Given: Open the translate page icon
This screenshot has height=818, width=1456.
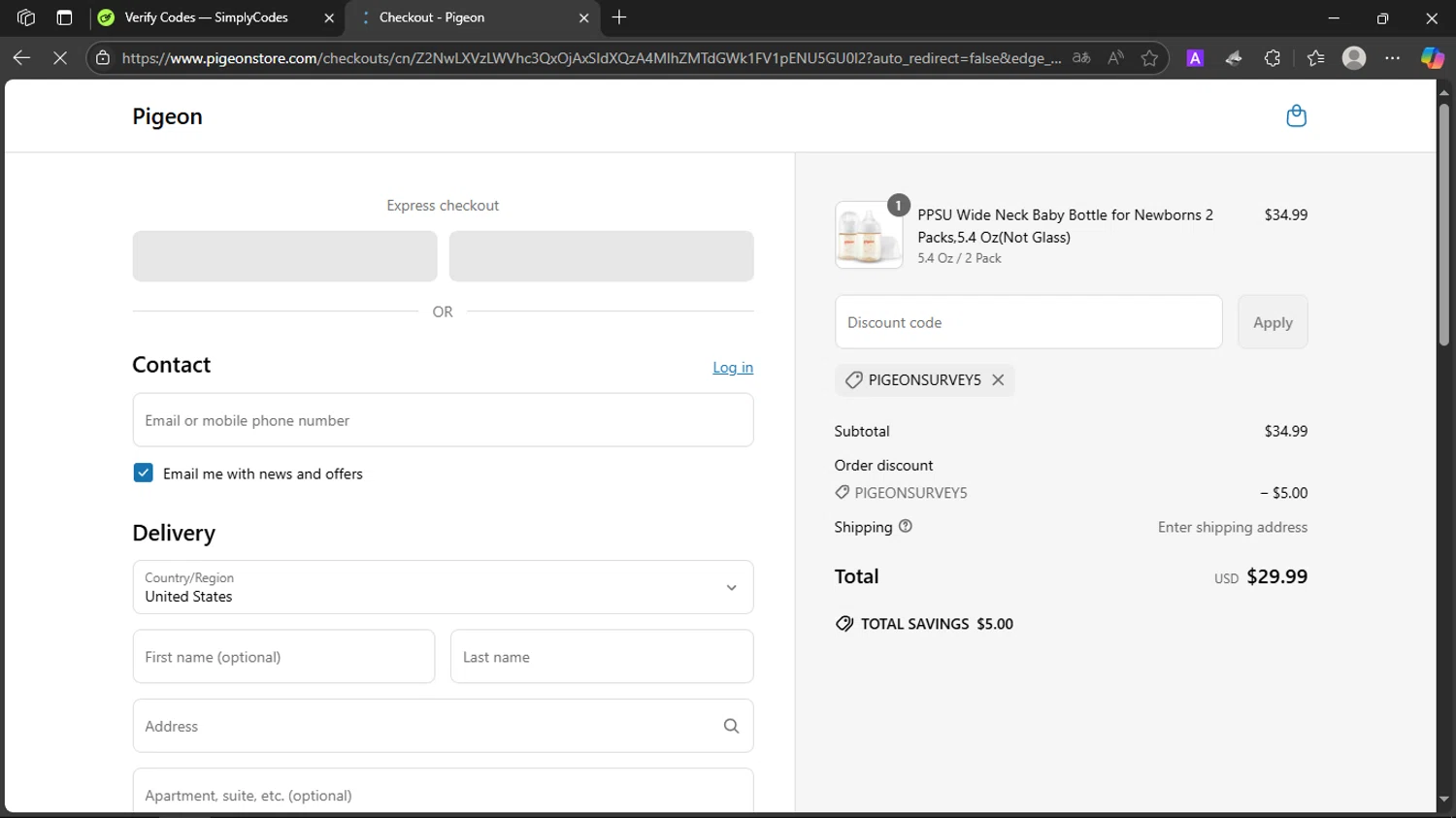Looking at the screenshot, I should click(x=1081, y=58).
